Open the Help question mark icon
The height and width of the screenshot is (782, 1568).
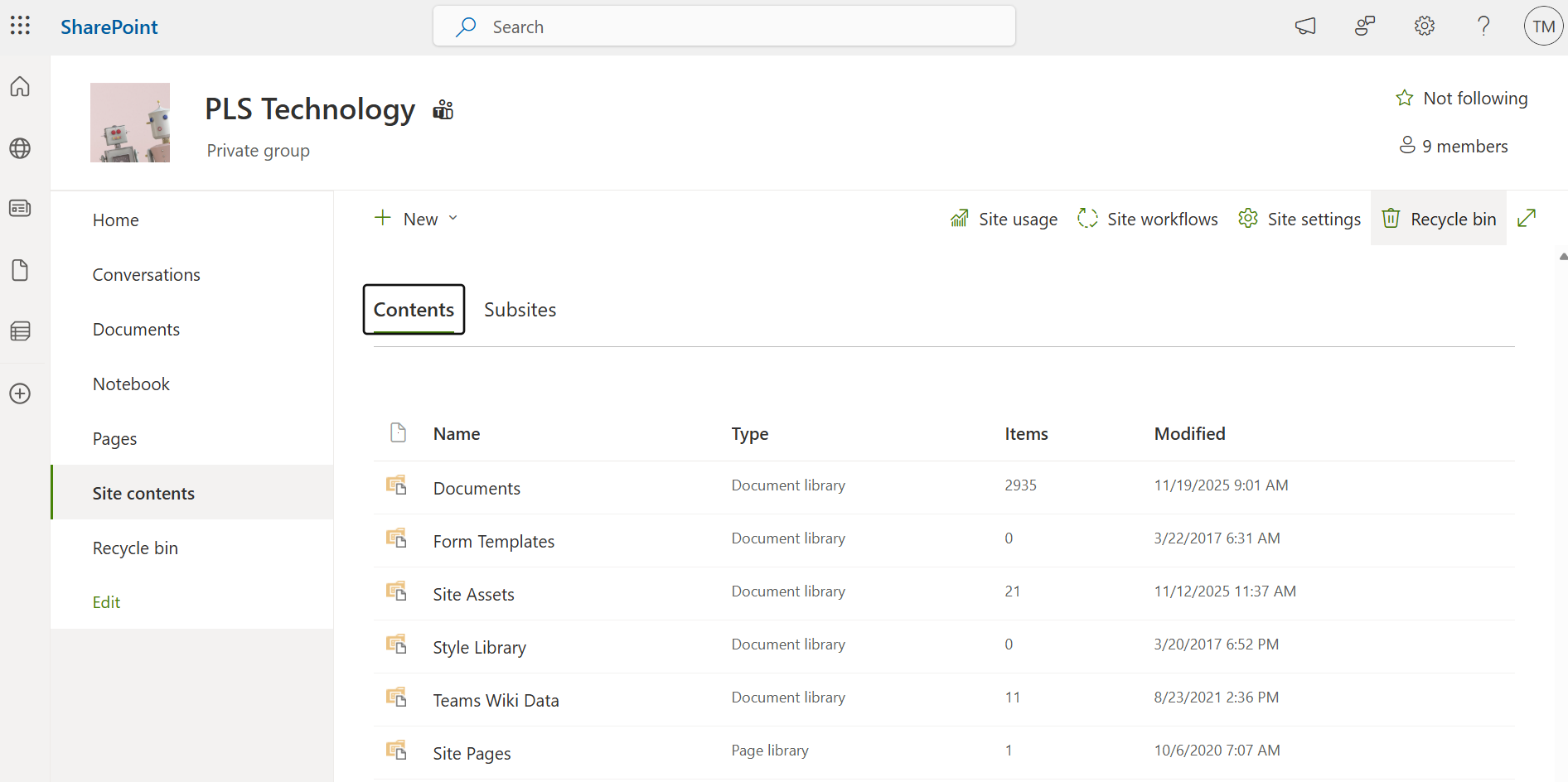click(x=1483, y=27)
